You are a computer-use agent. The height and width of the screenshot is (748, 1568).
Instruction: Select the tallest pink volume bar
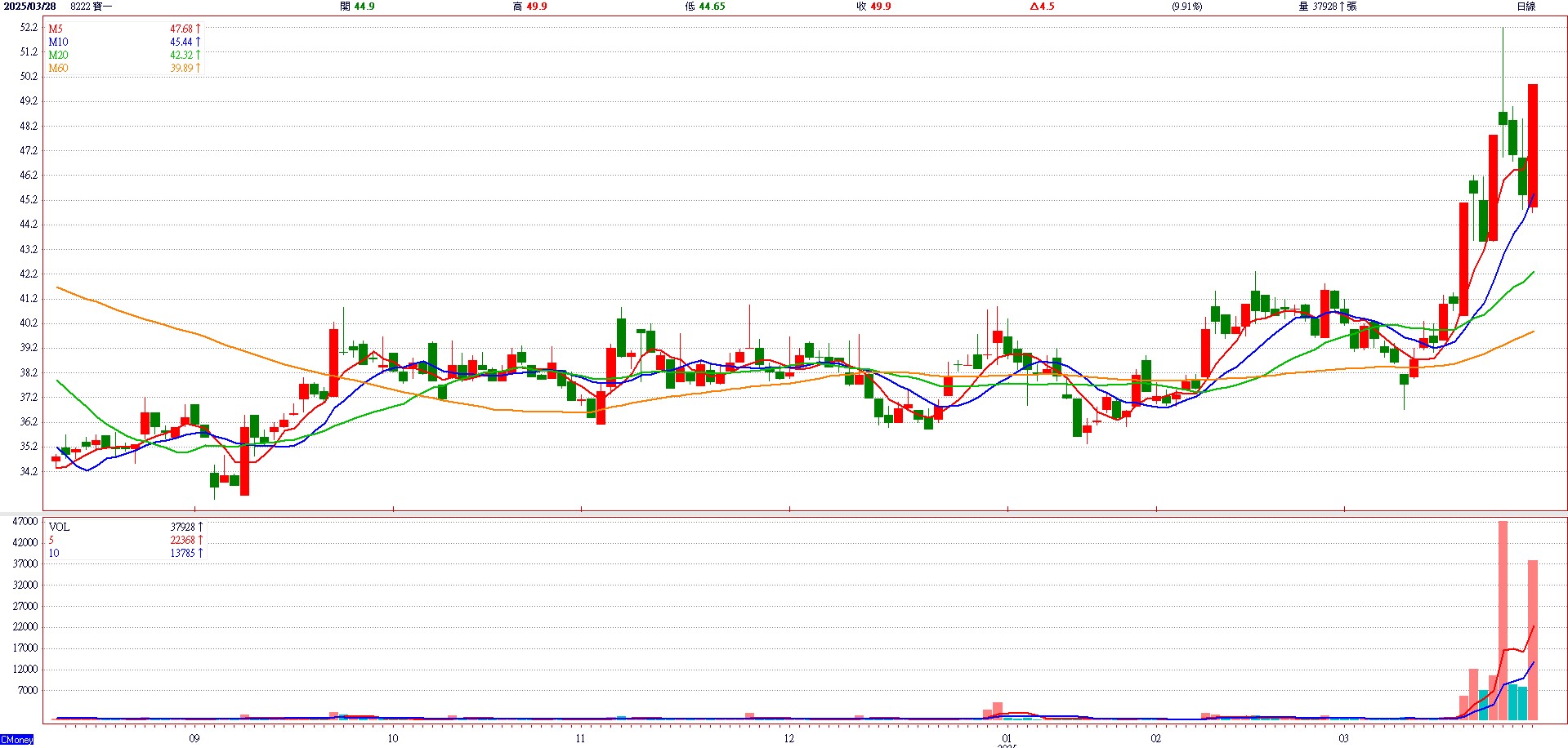pos(1503,621)
